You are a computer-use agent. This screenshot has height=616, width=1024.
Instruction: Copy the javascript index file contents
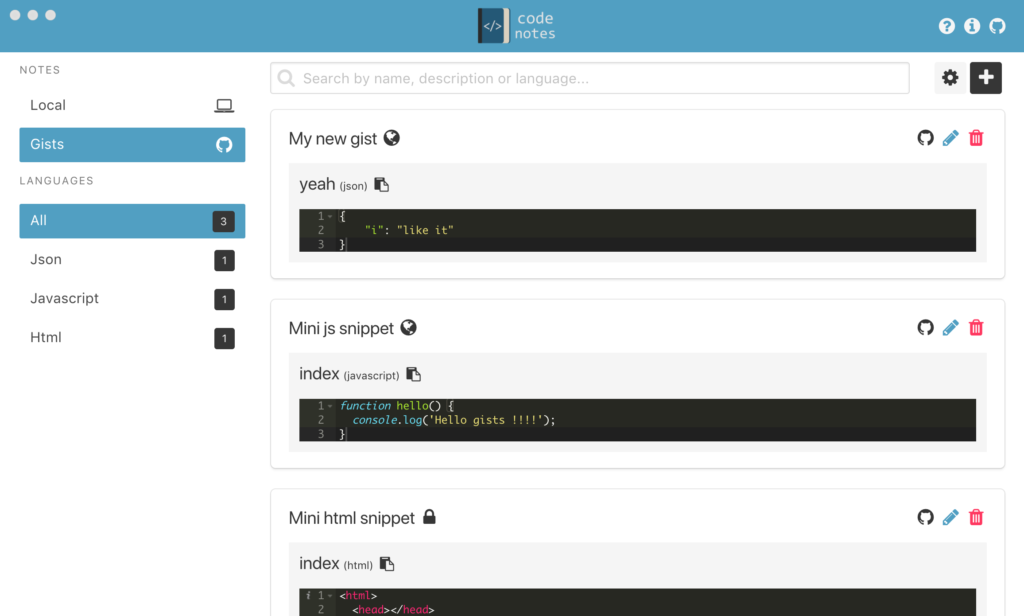pos(413,375)
